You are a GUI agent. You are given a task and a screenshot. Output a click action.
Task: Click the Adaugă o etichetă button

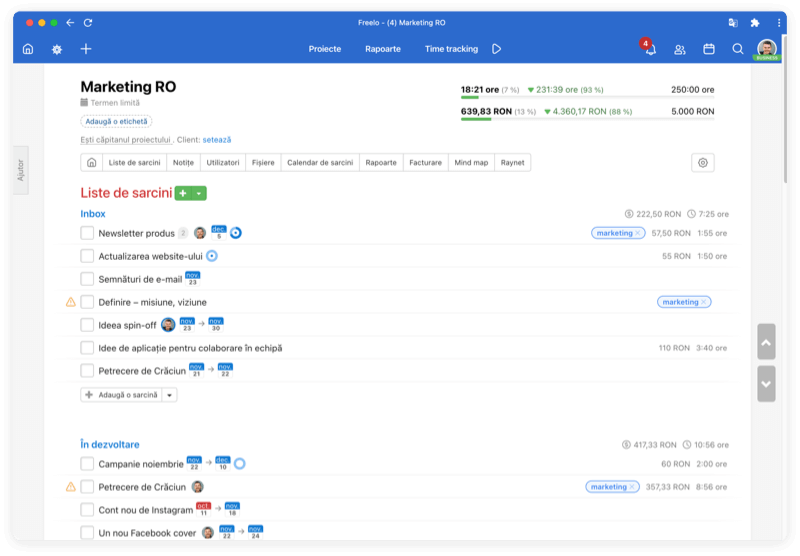tap(116, 121)
